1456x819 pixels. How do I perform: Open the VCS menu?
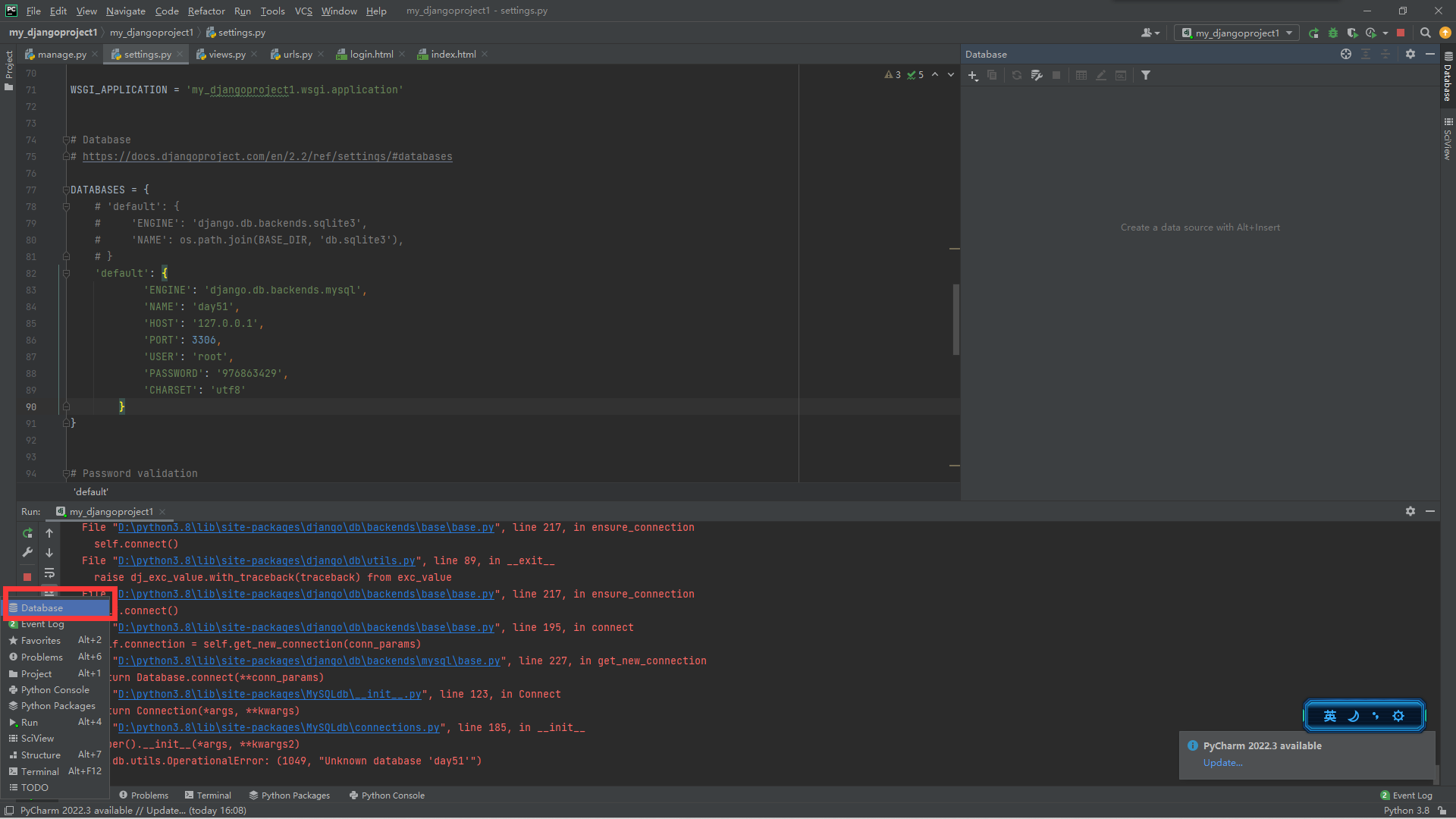[x=303, y=11]
